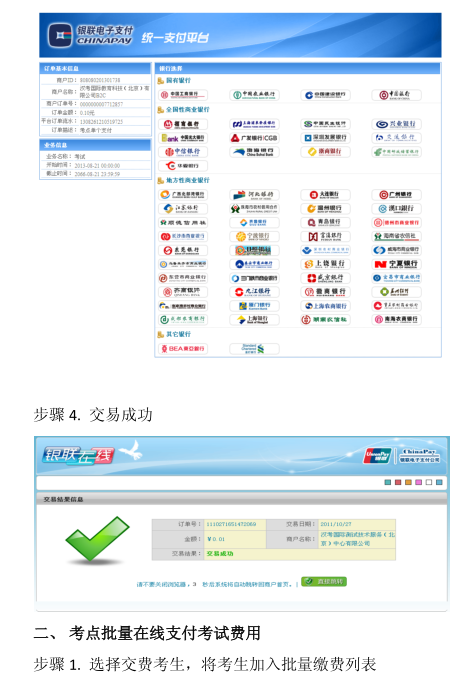Click the ChinaPay 银联电子支付 header logo
This screenshot has width=467, height=687.
91,35
